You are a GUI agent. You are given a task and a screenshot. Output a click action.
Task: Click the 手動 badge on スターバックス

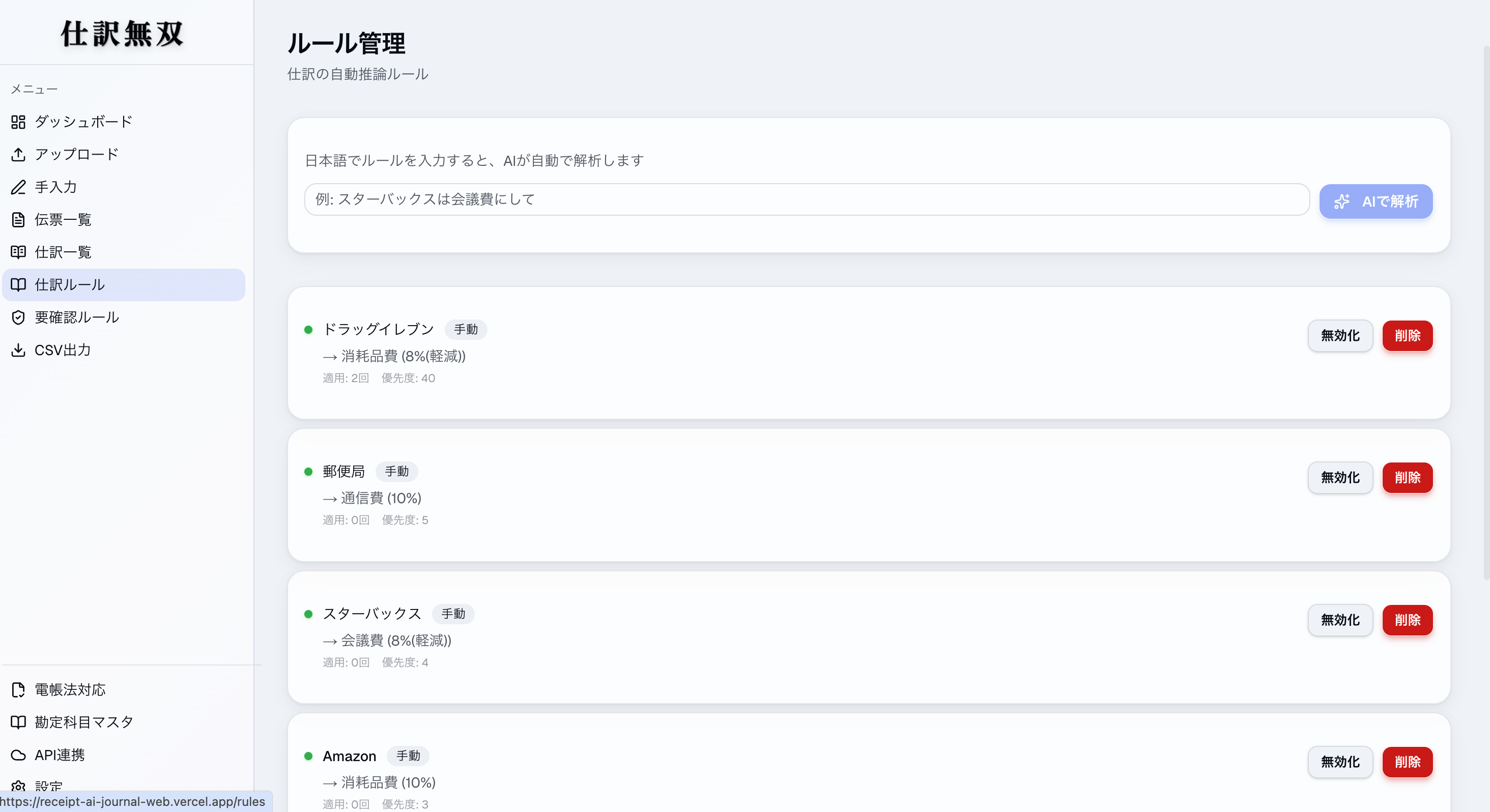pyautogui.click(x=453, y=614)
